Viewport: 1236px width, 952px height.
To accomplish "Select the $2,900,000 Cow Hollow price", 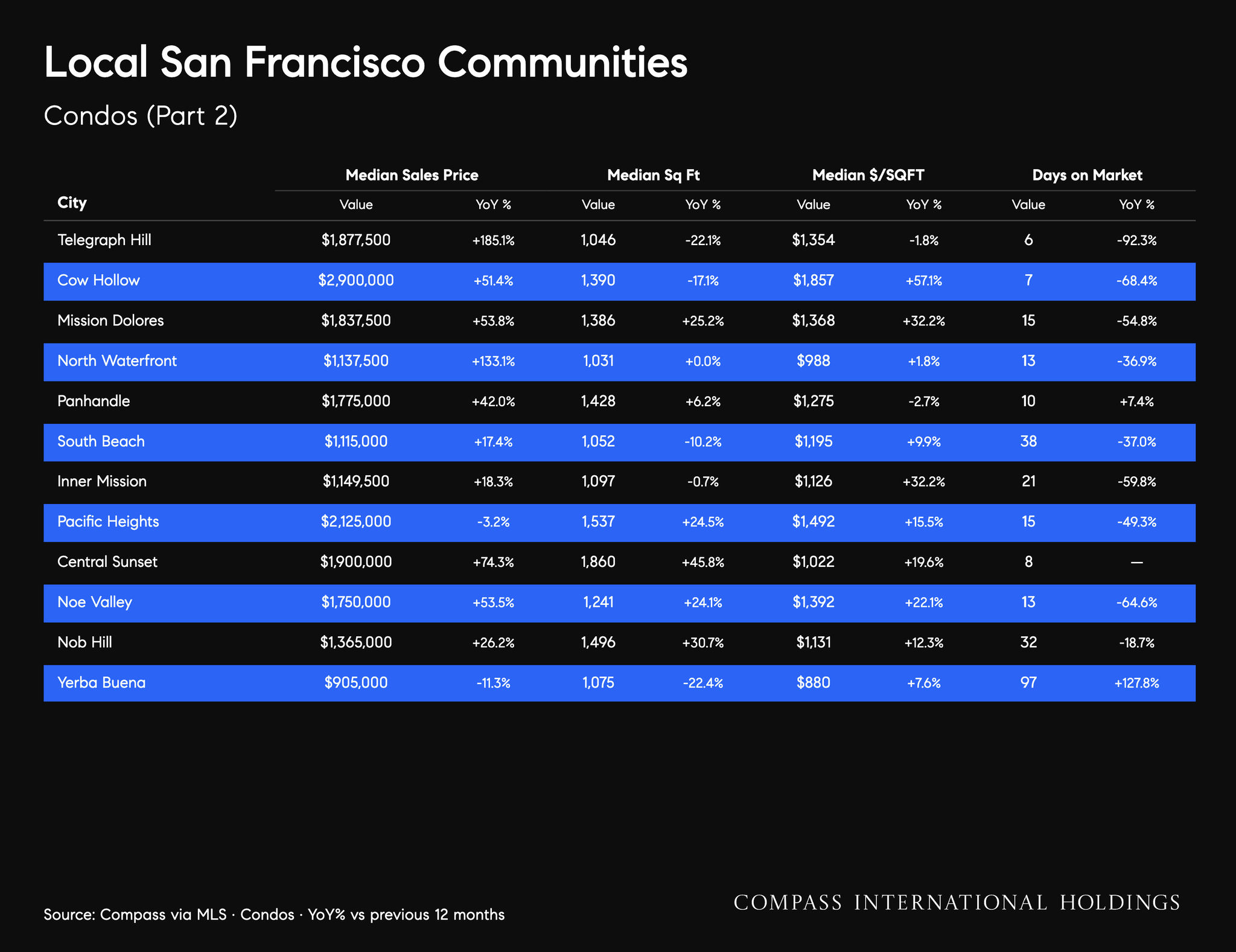I will [356, 280].
